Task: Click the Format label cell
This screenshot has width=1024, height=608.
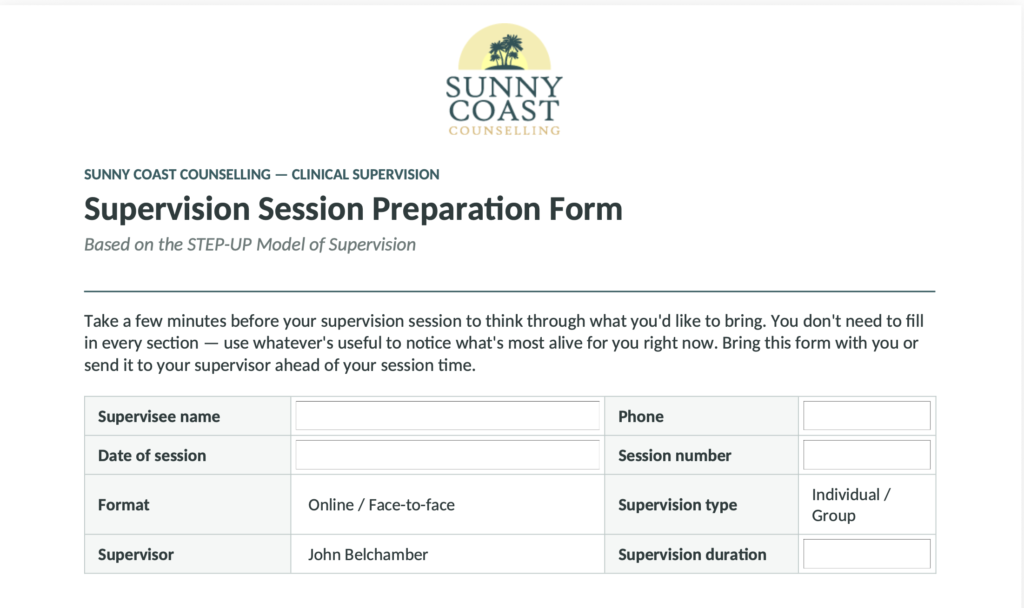Action: tap(187, 505)
